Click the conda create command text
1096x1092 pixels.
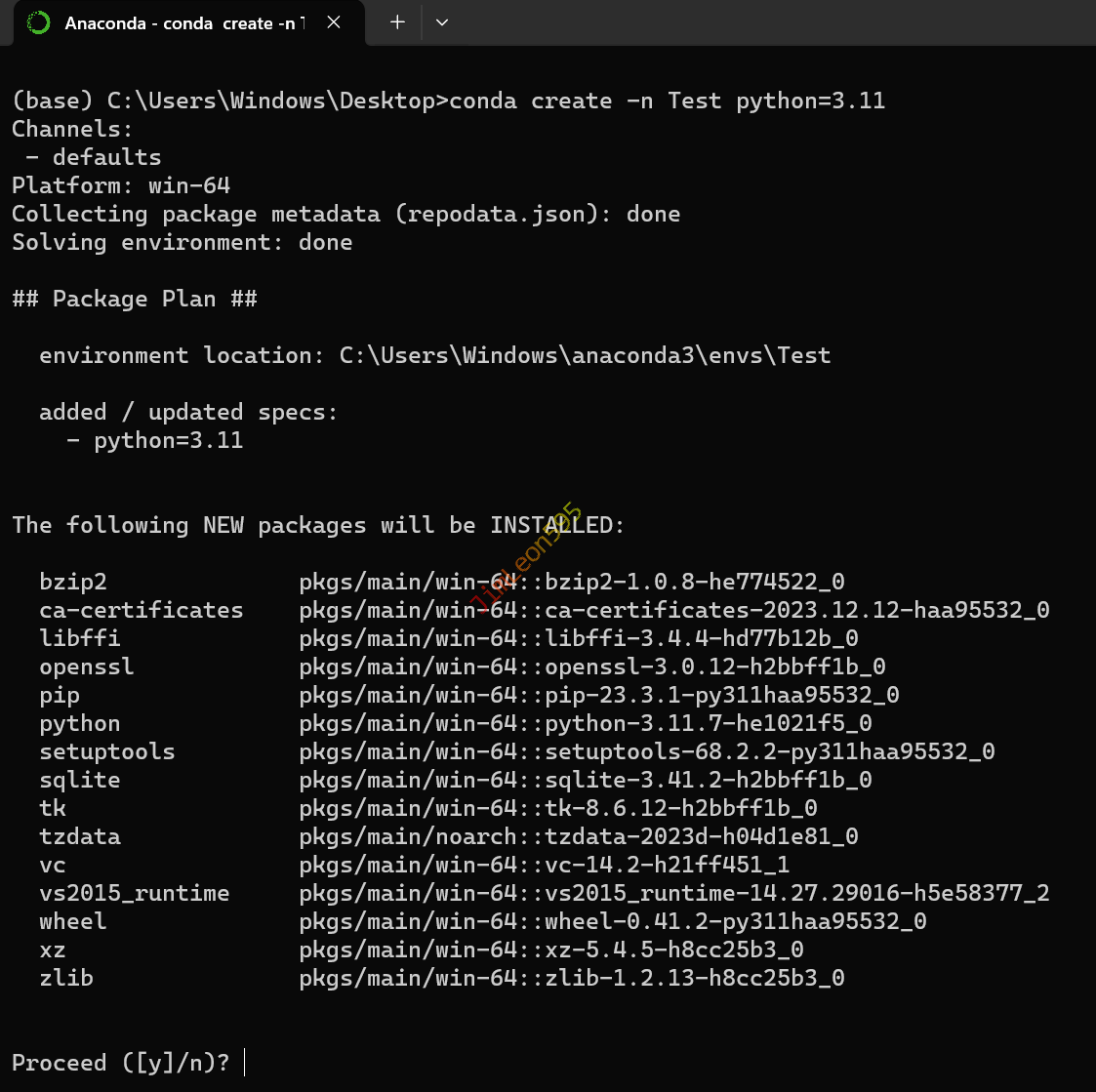[668, 101]
